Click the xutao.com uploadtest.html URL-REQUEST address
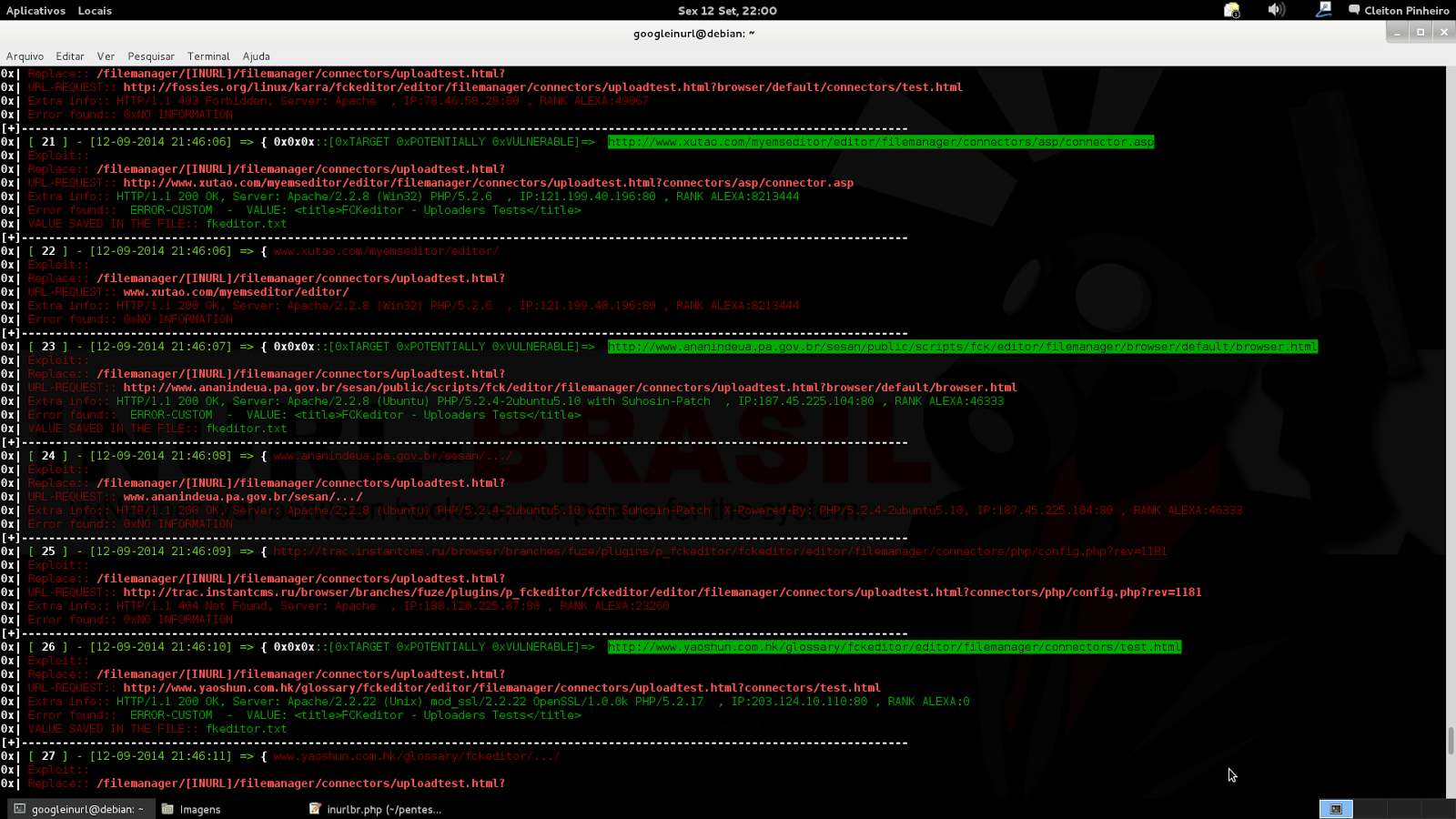1456x819 pixels. click(488, 183)
